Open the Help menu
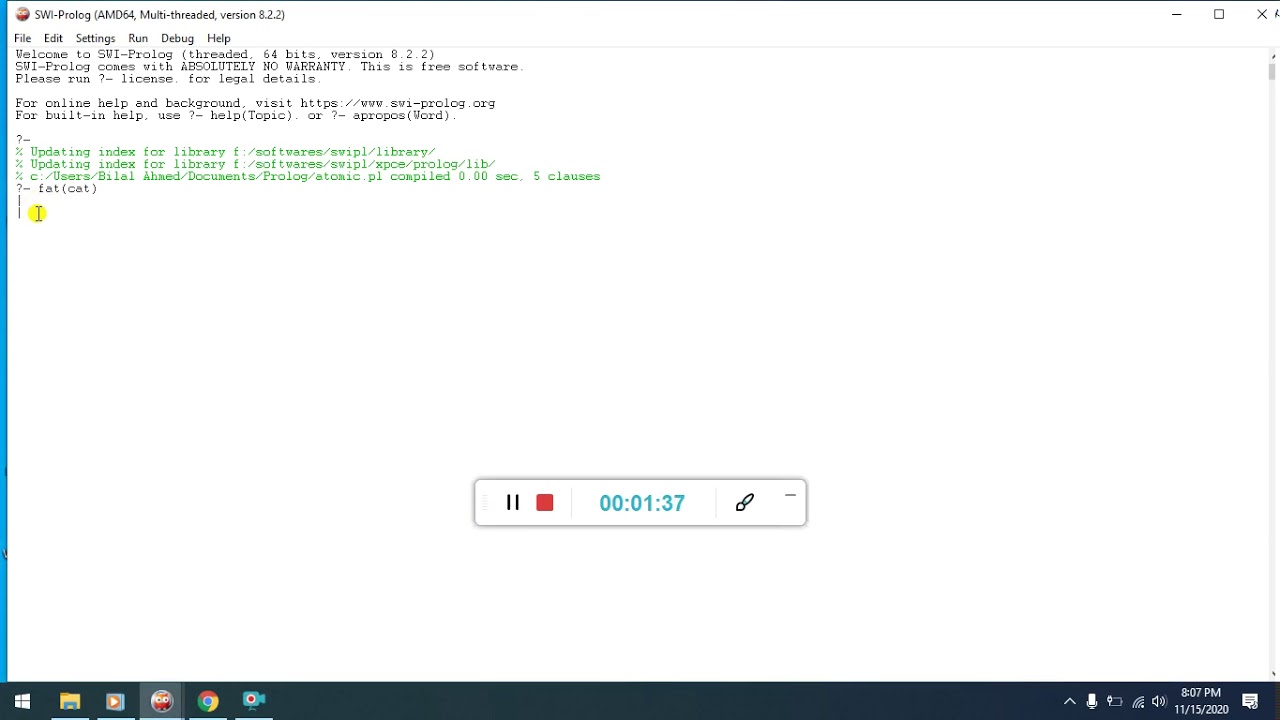The height and width of the screenshot is (720, 1280). [219, 38]
